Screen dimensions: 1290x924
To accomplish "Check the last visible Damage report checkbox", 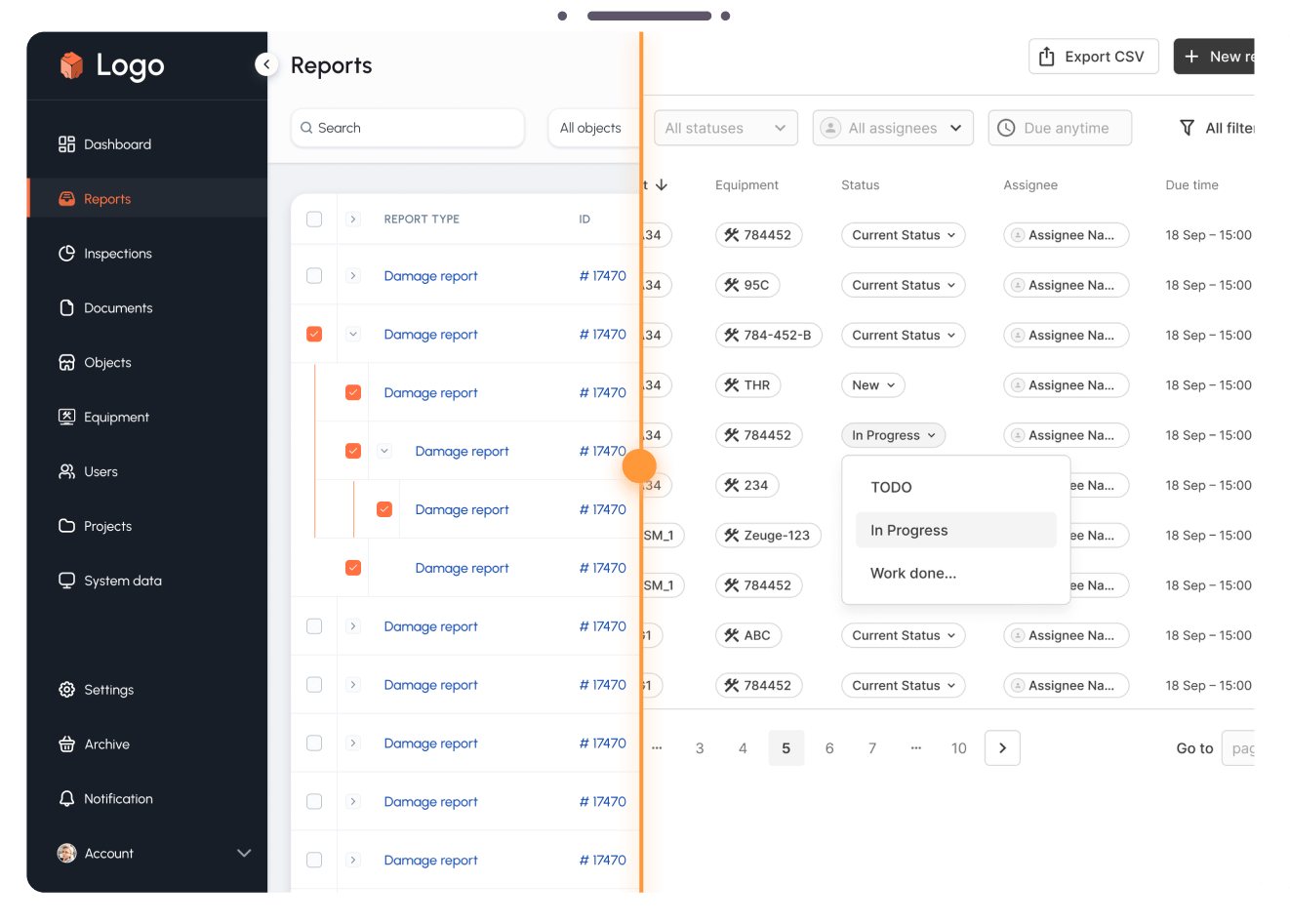I will (314, 860).
